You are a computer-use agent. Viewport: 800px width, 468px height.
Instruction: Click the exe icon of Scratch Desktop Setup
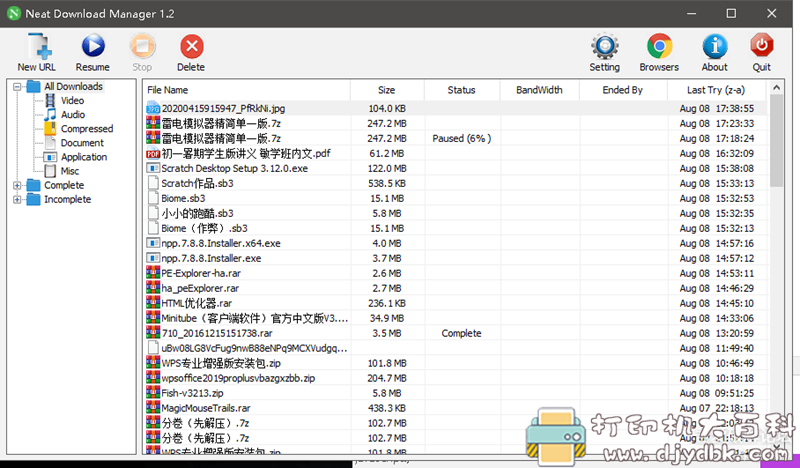tap(153, 168)
